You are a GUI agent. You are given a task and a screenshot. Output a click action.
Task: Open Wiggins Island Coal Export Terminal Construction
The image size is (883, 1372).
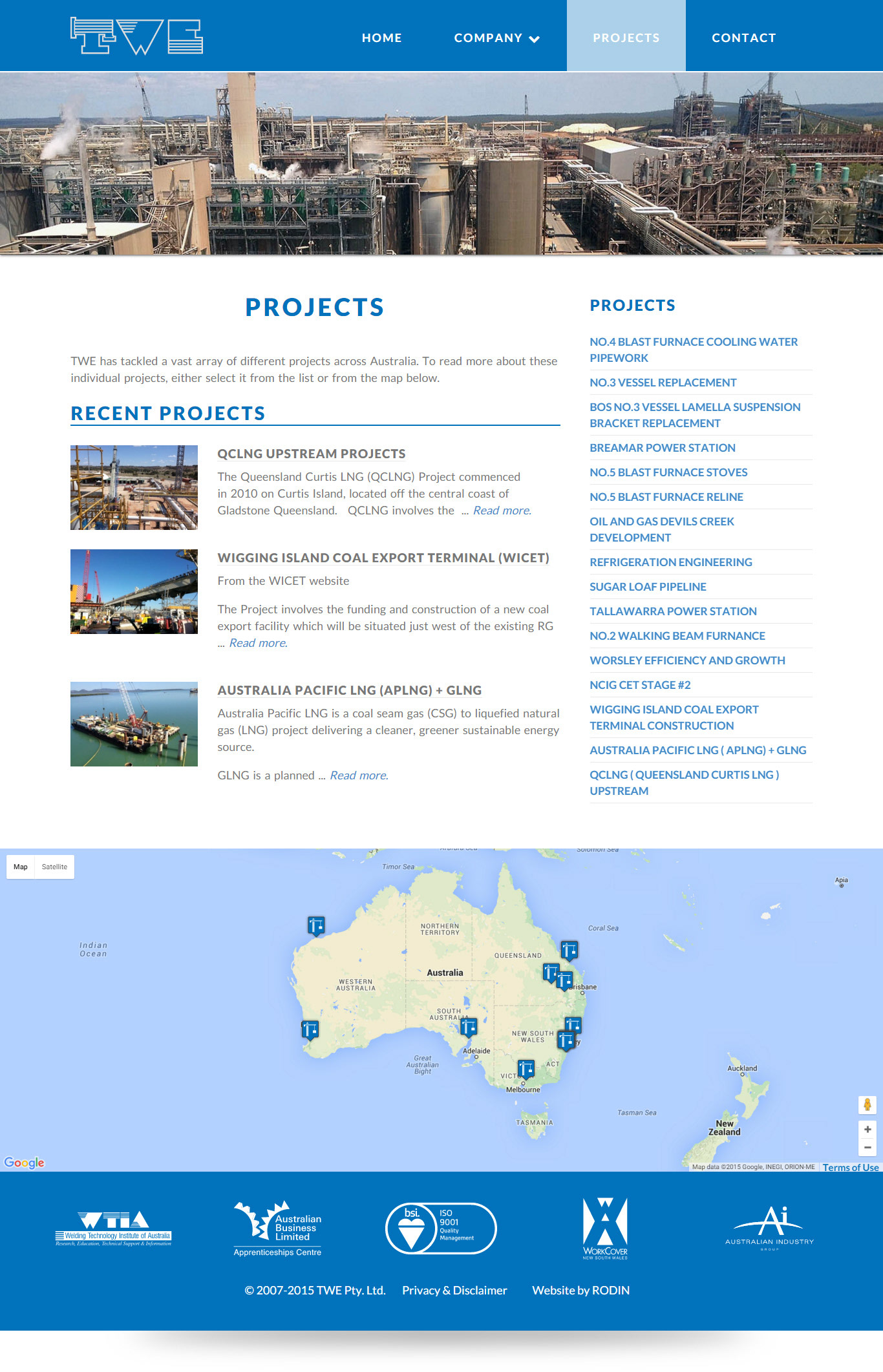(x=674, y=717)
